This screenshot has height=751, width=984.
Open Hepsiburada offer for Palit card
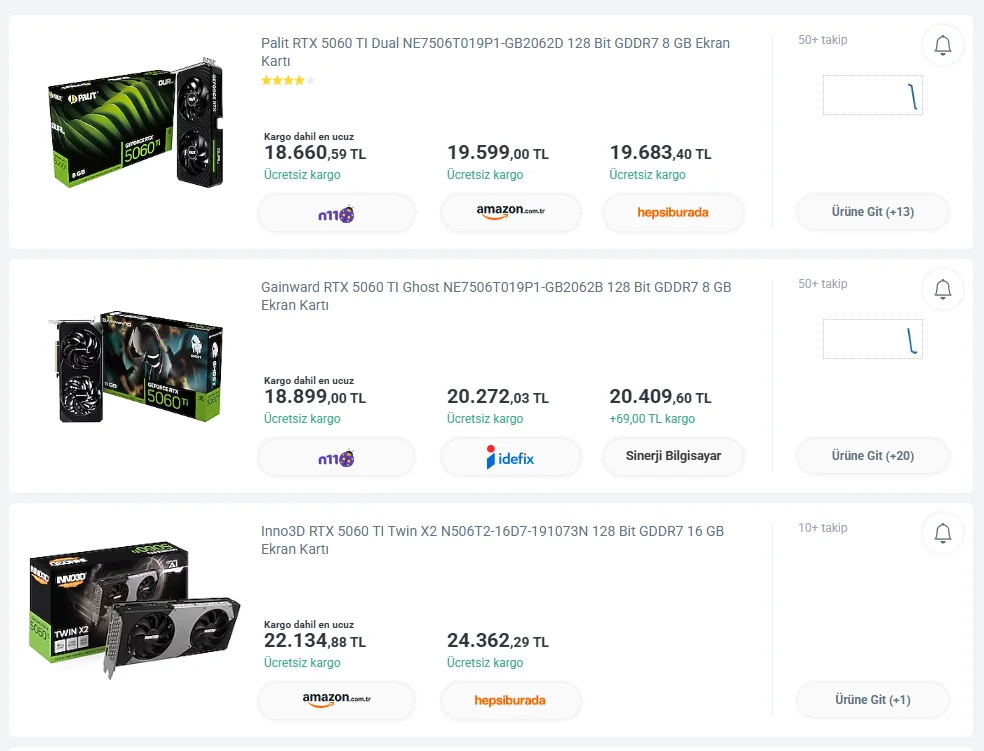[673, 213]
